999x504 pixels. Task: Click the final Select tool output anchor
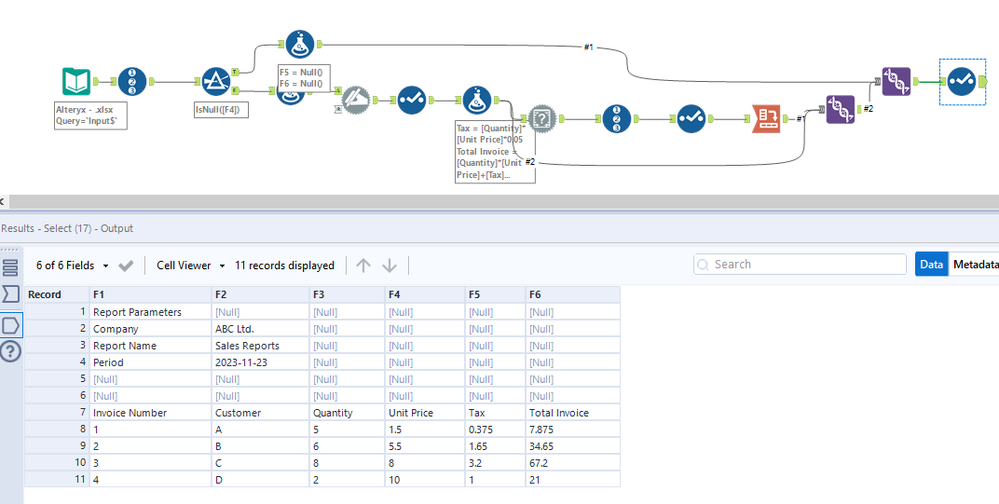click(x=982, y=82)
